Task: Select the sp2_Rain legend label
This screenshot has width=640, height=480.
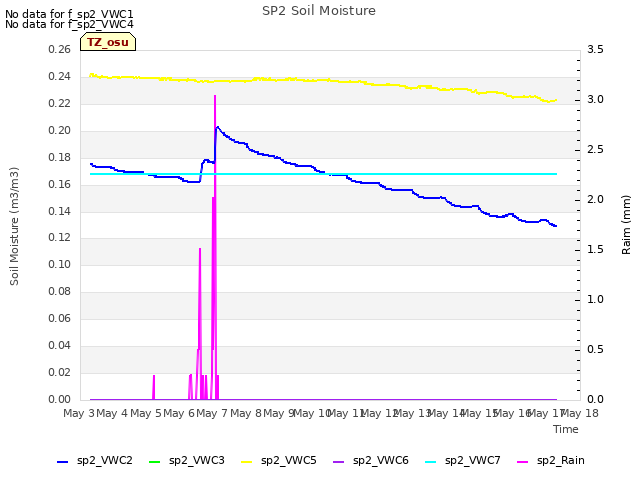Action: coord(561,460)
